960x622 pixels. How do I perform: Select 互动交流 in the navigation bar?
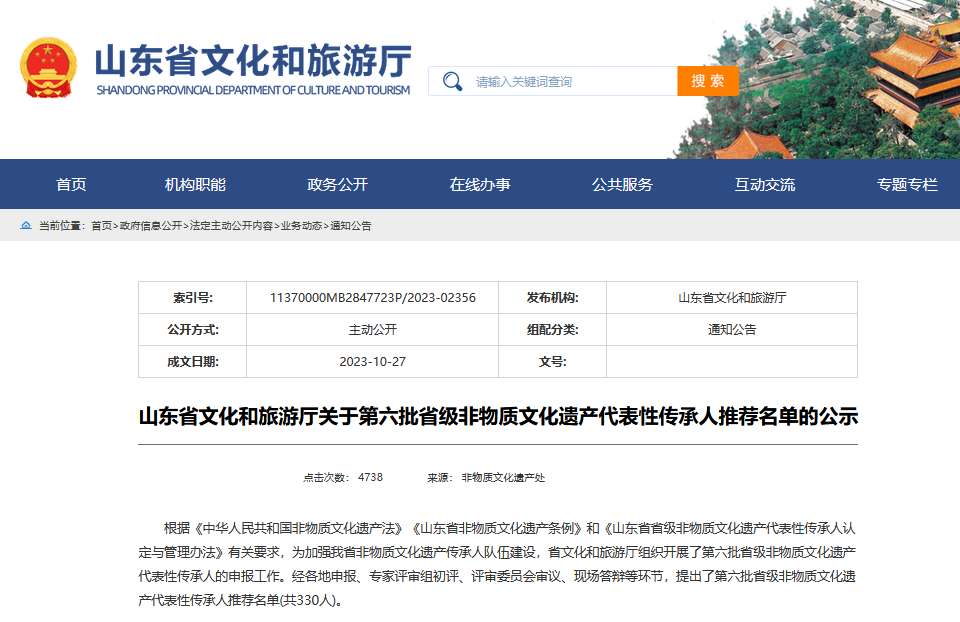coord(765,184)
